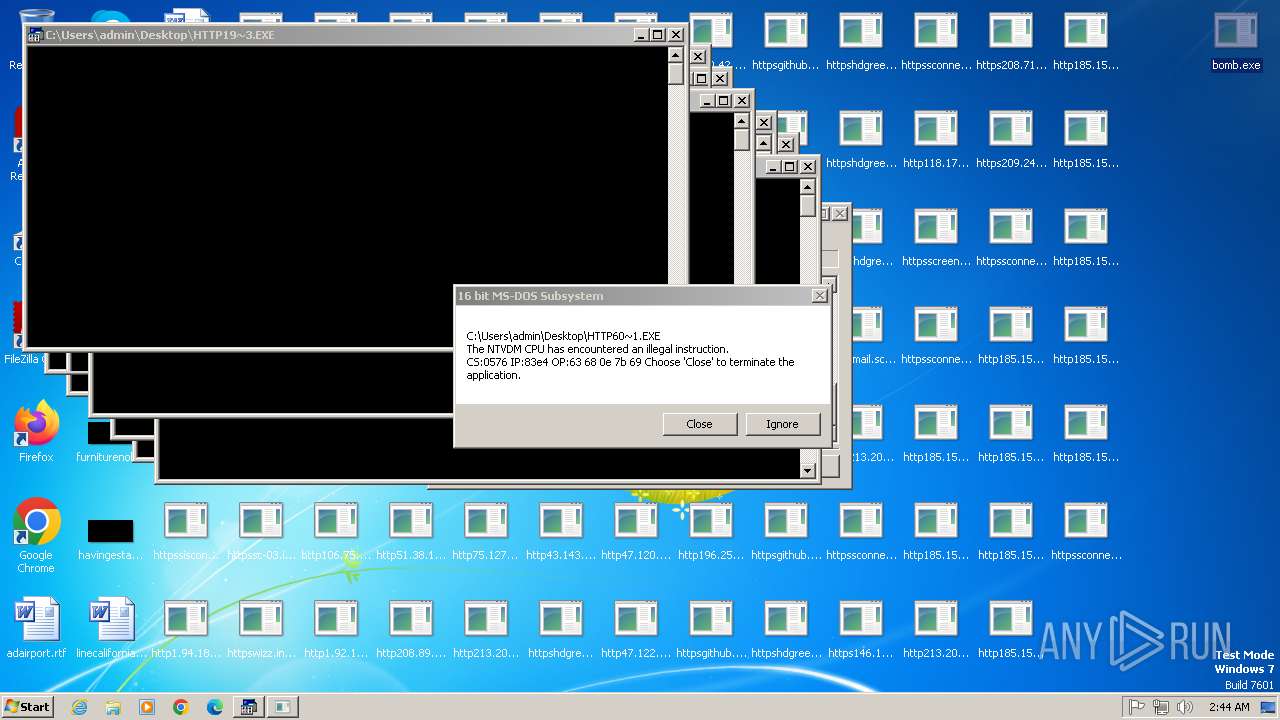This screenshot has height=720, width=1280.
Task: Select the linecalifornia... Word document icon
Action: (x=111, y=628)
